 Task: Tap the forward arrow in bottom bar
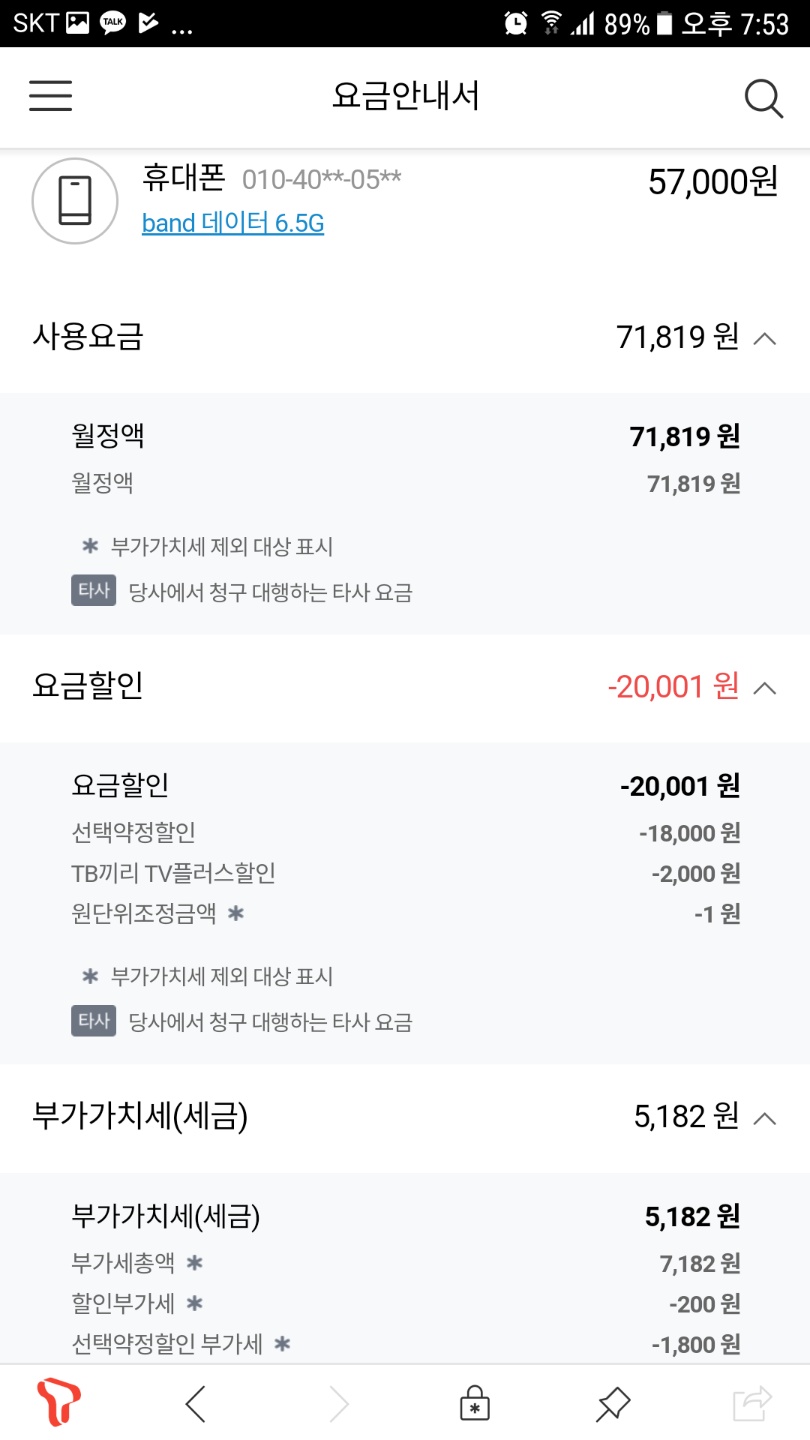(x=339, y=1404)
